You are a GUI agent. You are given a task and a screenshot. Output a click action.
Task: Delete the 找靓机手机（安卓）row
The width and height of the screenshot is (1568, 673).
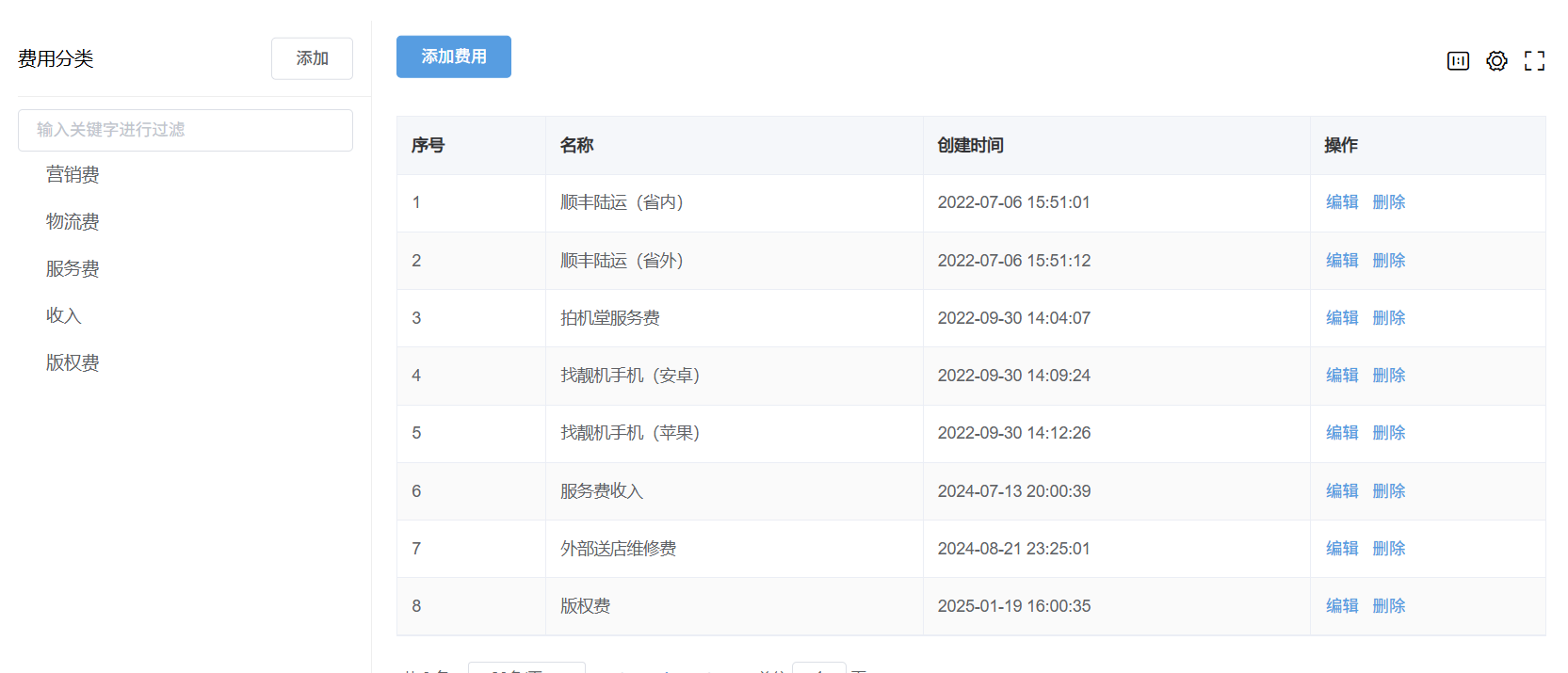(1388, 376)
